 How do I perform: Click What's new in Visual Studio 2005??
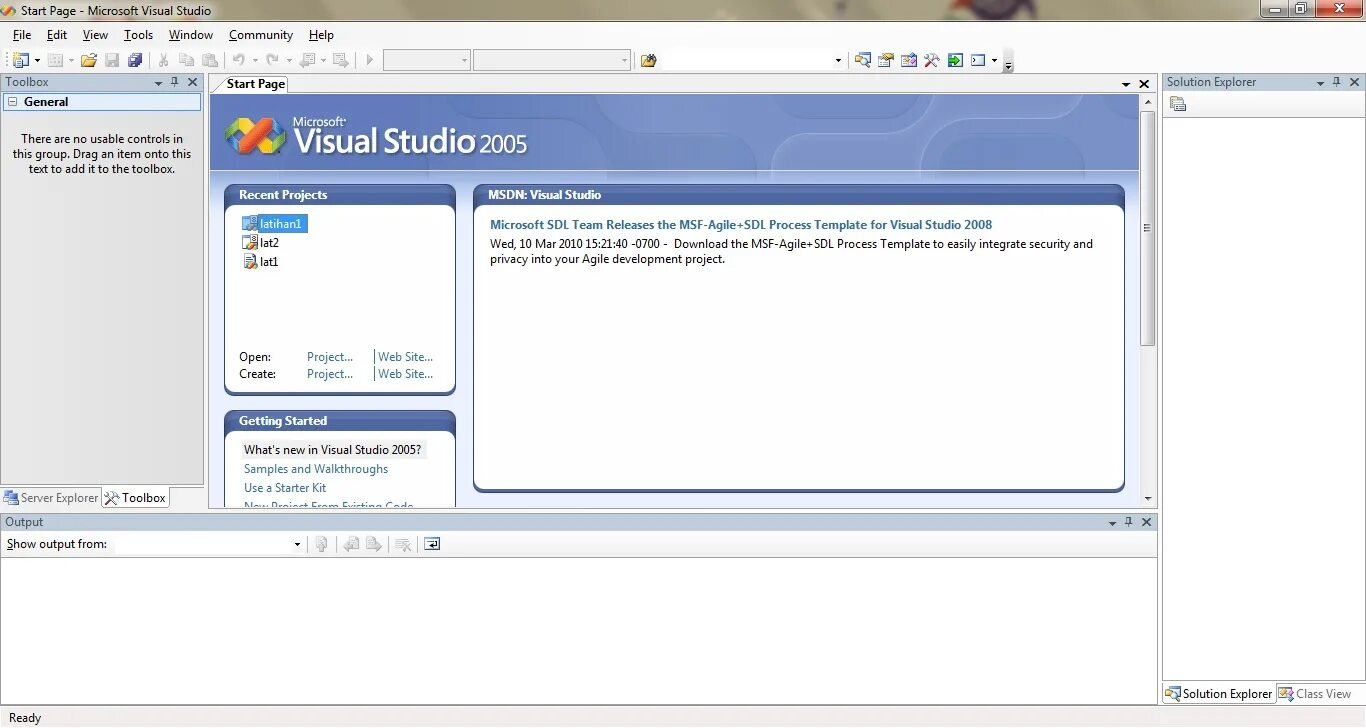click(x=333, y=450)
